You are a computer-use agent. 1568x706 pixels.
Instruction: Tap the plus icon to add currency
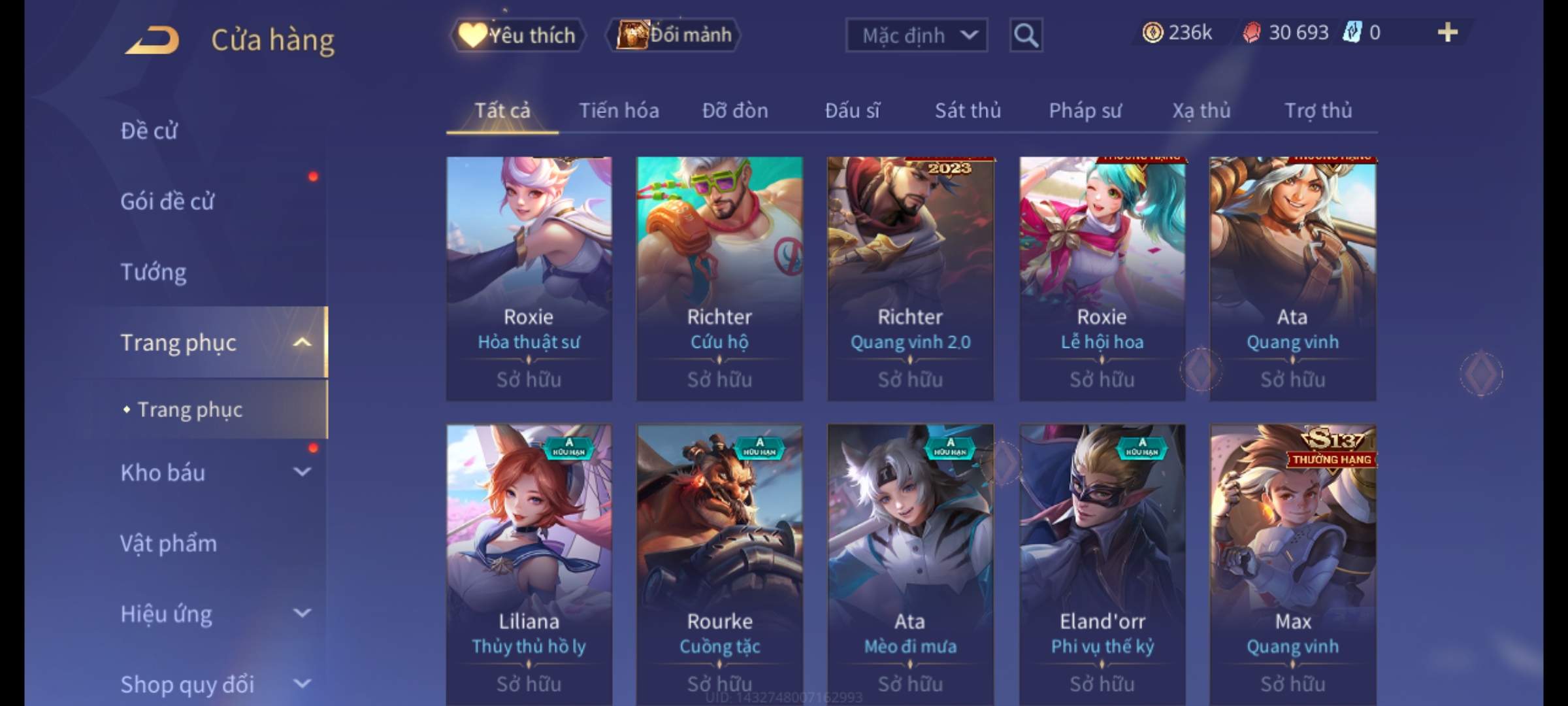coord(1448,32)
